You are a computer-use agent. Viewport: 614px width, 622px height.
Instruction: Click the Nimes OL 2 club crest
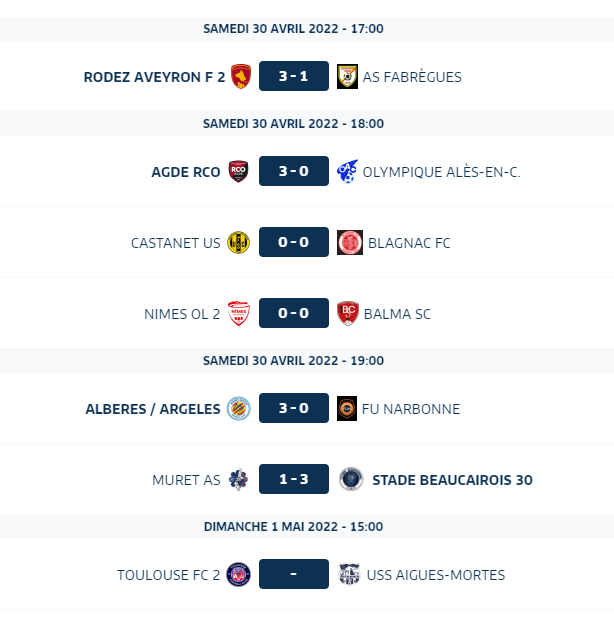click(x=239, y=313)
